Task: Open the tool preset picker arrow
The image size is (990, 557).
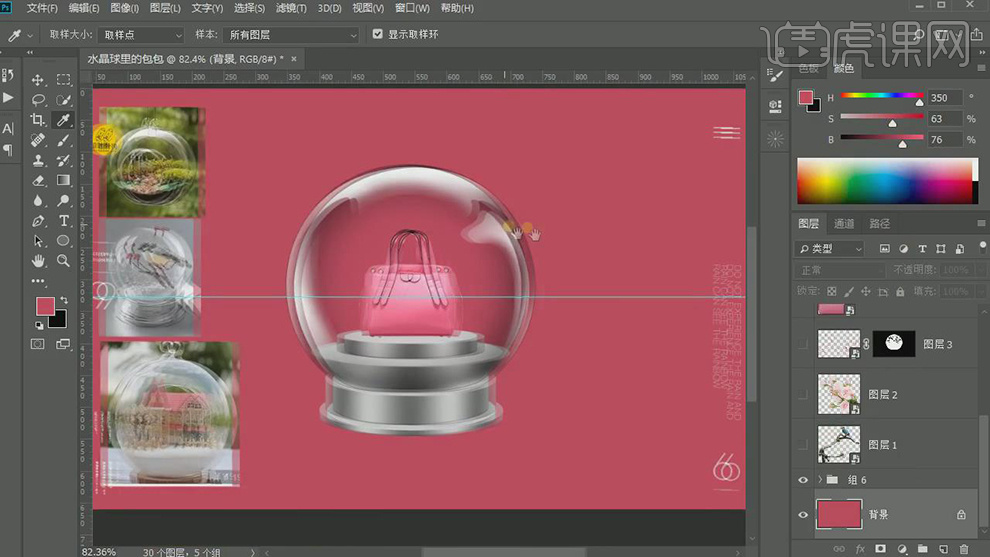Action: point(30,35)
